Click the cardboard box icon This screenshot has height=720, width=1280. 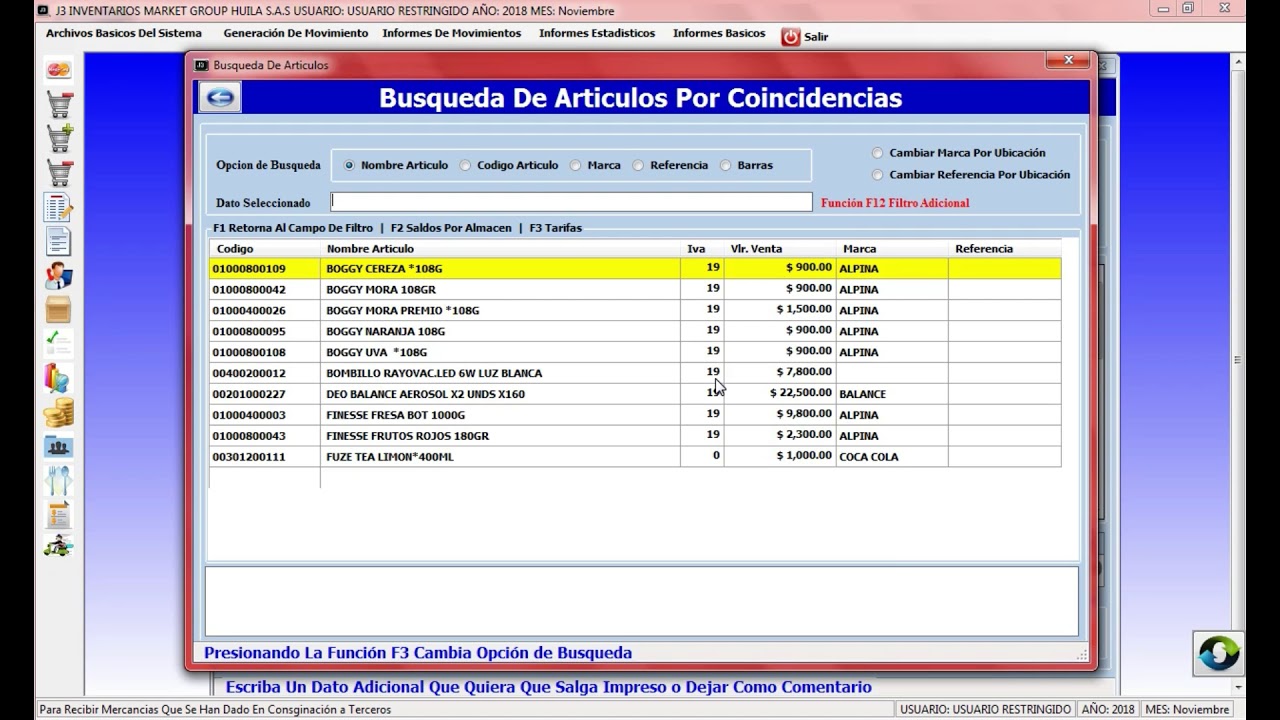pyautogui.click(x=58, y=309)
